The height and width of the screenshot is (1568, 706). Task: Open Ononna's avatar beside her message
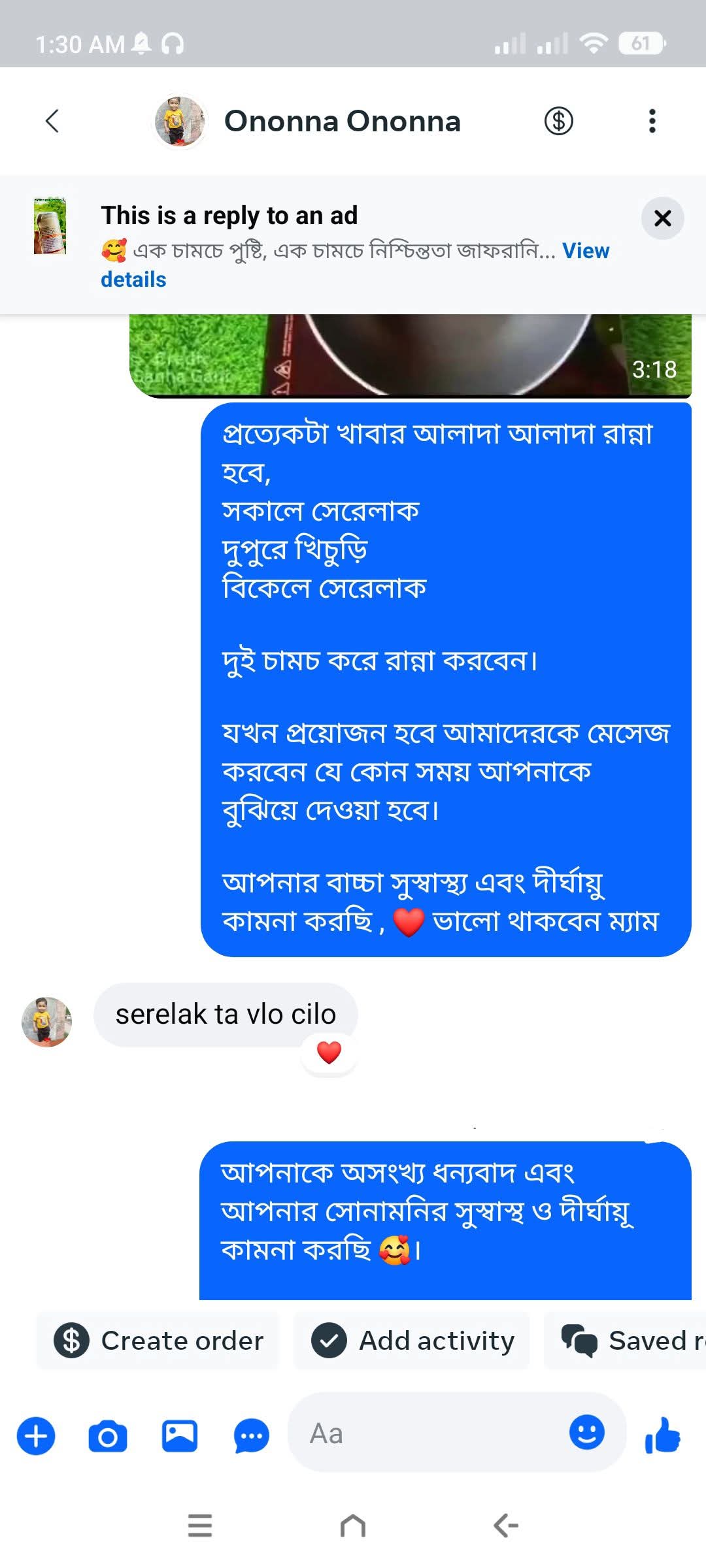(46, 1022)
